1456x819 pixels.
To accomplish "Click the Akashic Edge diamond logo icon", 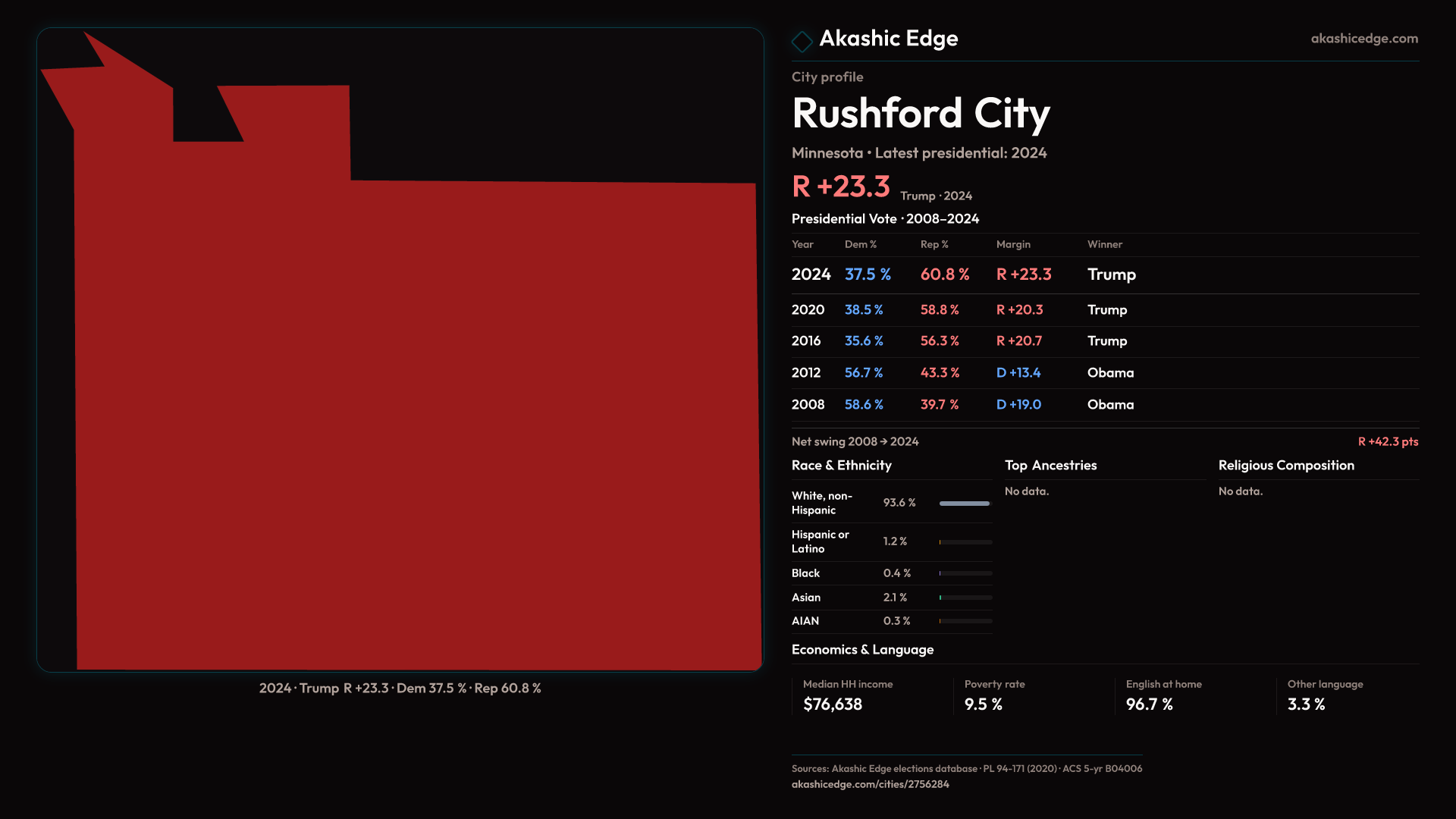I will [x=802, y=41].
